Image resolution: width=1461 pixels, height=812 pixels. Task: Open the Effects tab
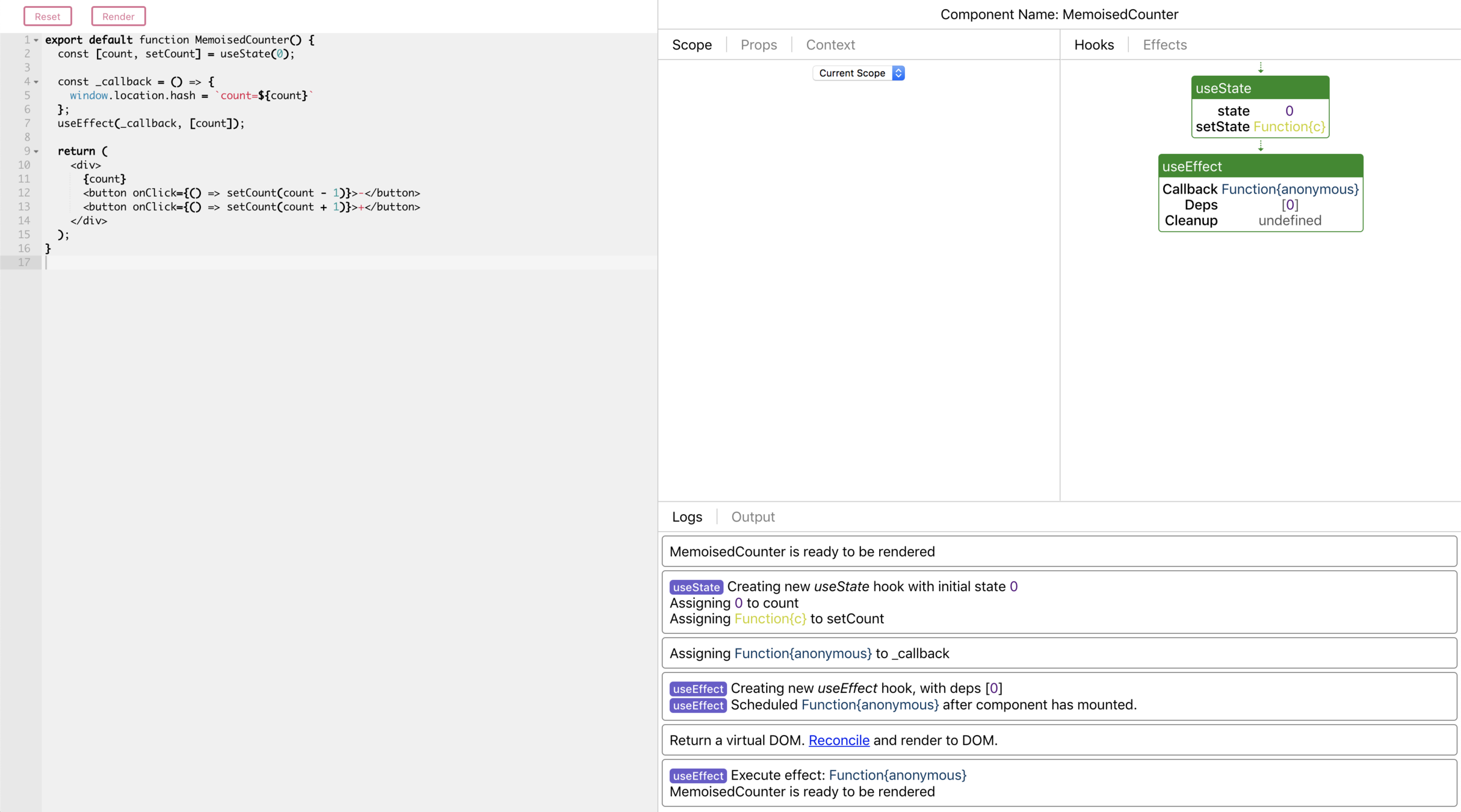(x=1164, y=45)
